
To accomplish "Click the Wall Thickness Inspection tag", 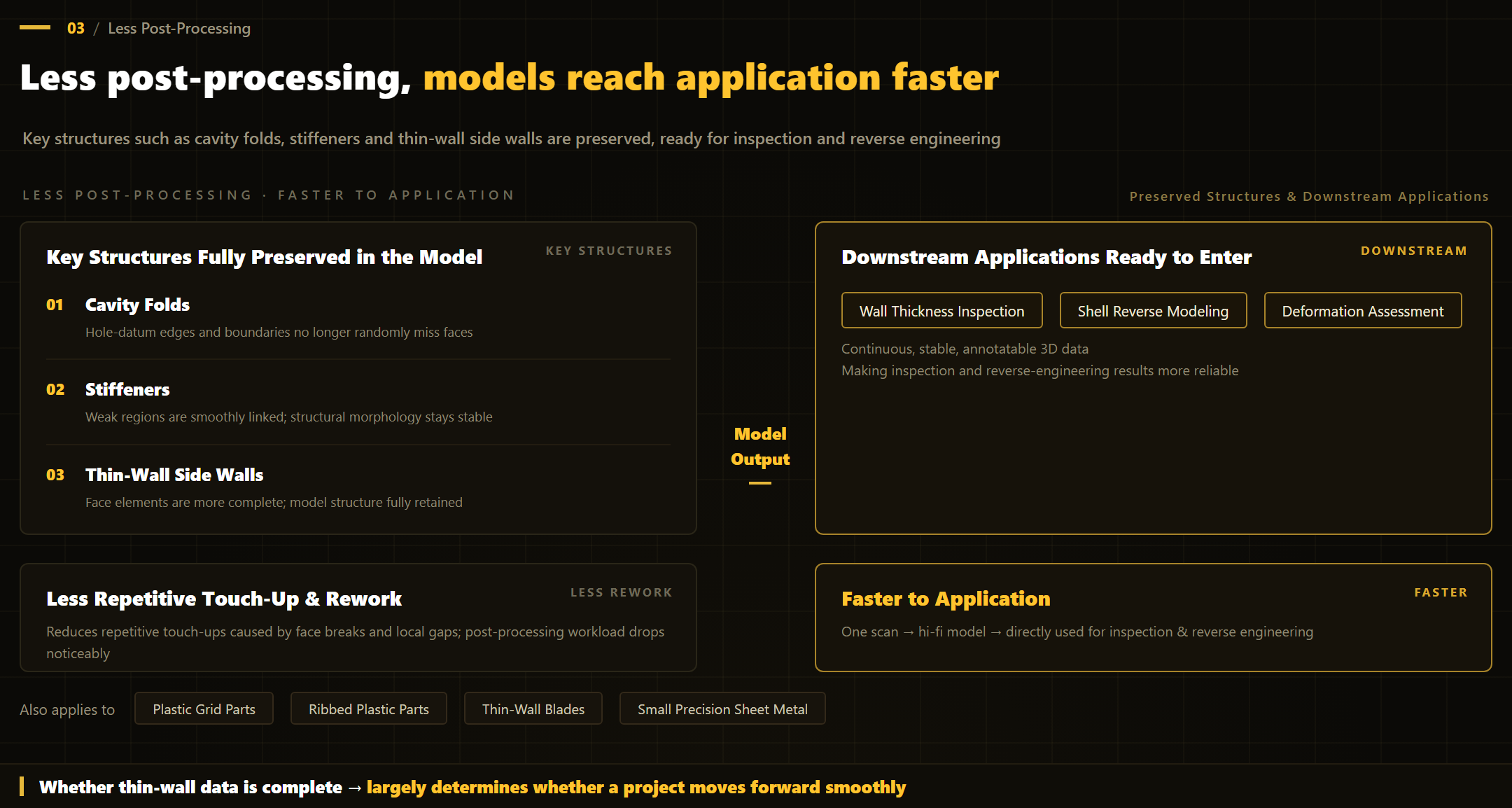I will pyautogui.click(x=941, y=311).
